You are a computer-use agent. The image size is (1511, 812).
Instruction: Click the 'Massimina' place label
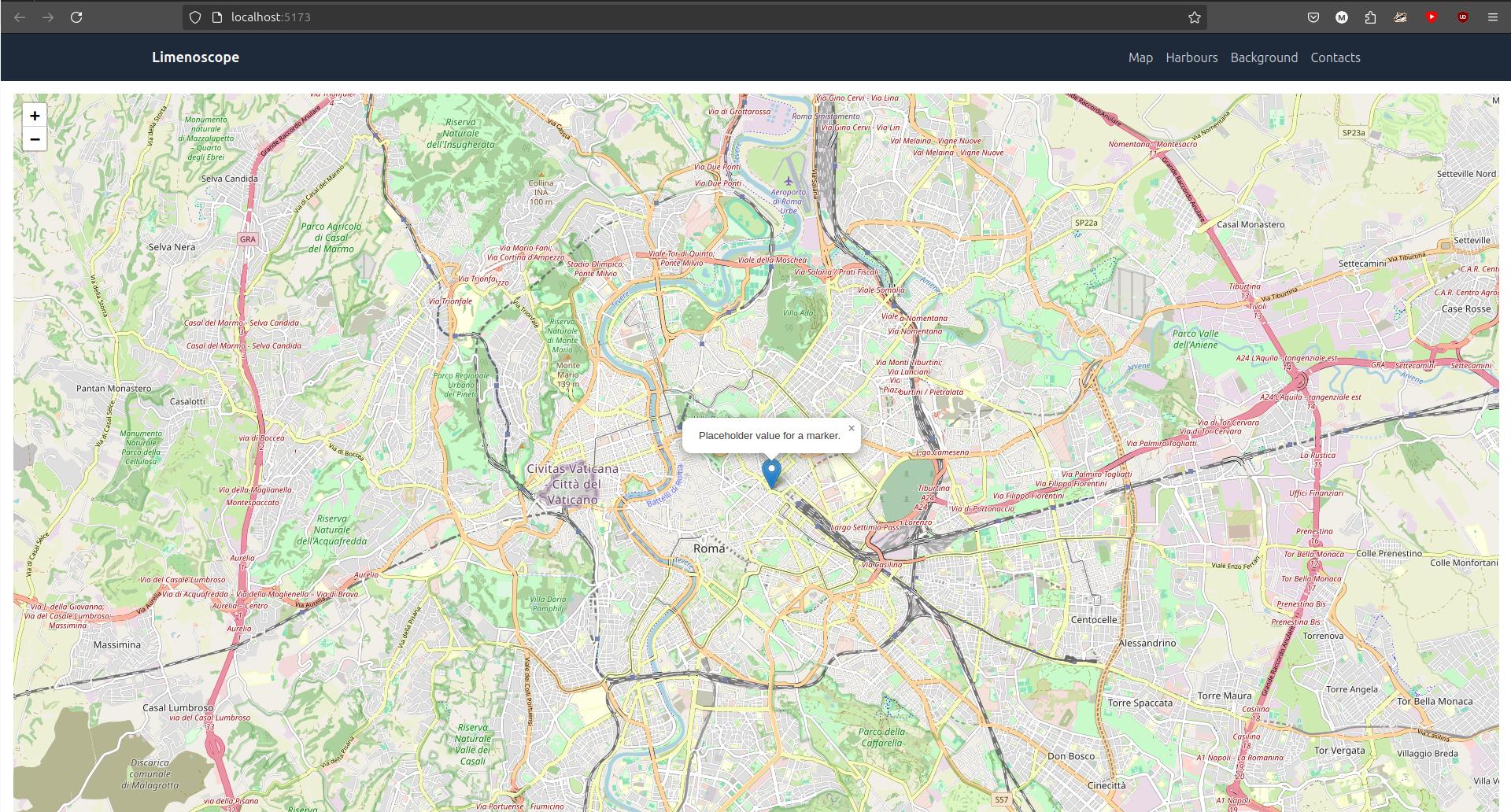pyautogui.click(x=117, y=645)
